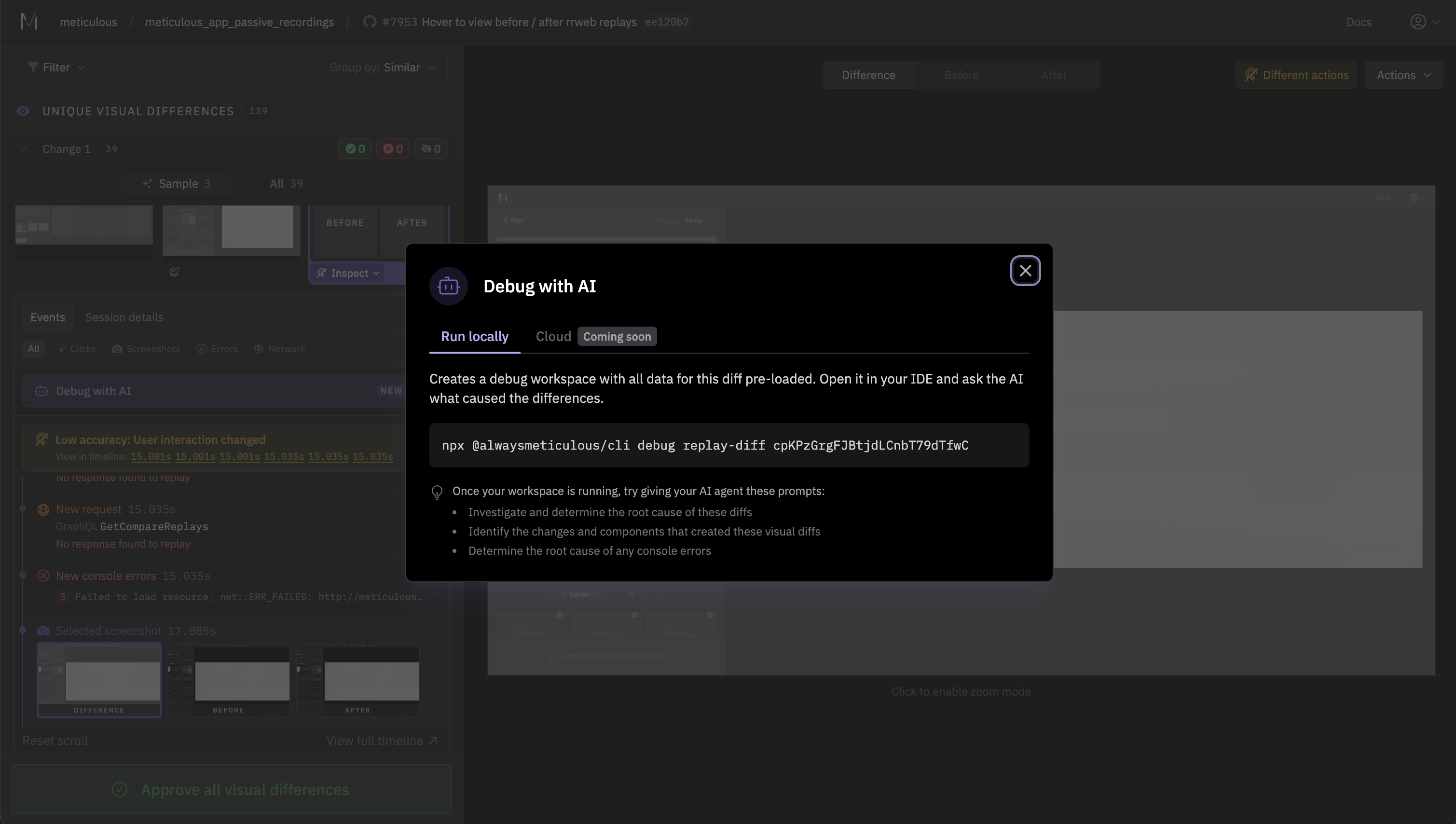Open the Group by Similar dropdown
Image resolution: width=1456 pixels, height=824 pixels.
(x=383, y=68)
